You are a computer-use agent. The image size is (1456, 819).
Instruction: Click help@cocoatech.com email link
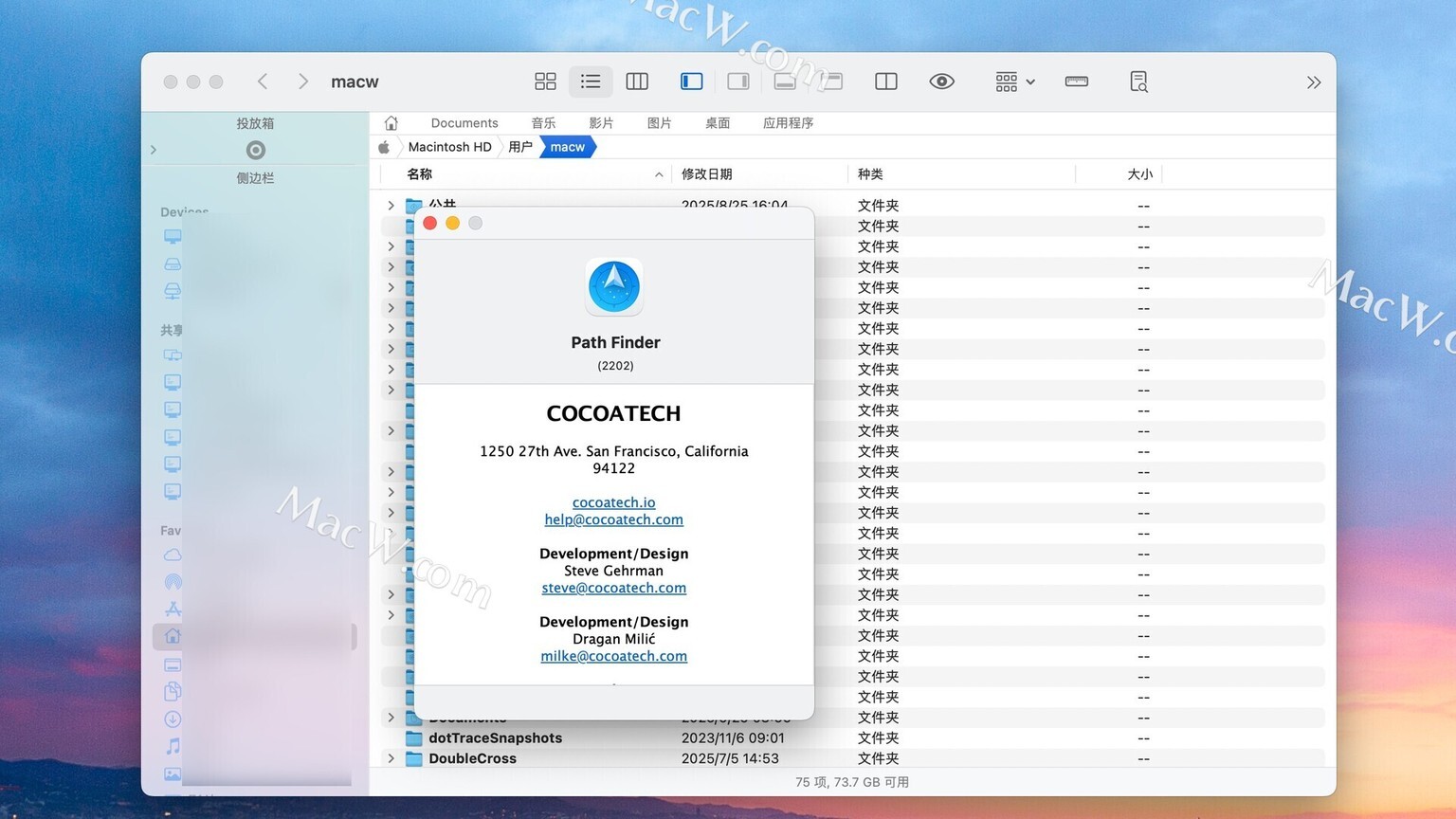point(613,519)
